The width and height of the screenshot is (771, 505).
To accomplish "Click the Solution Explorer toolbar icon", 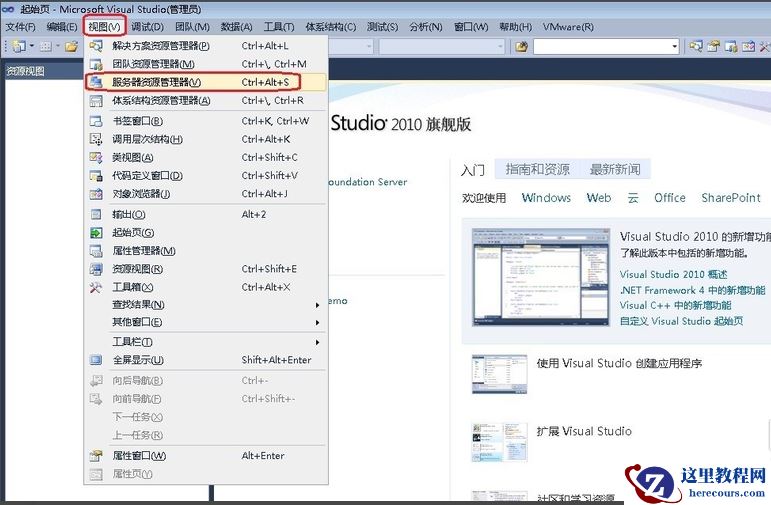I will pos(696,47).
